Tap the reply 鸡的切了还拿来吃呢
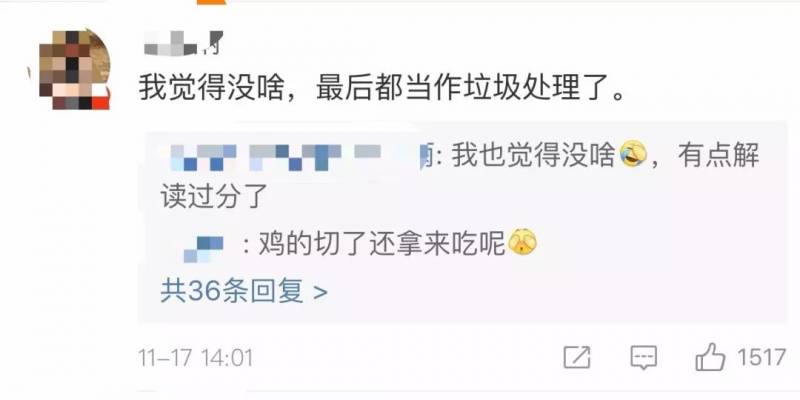This screenshot has width=800, height=400. [382, 246]
